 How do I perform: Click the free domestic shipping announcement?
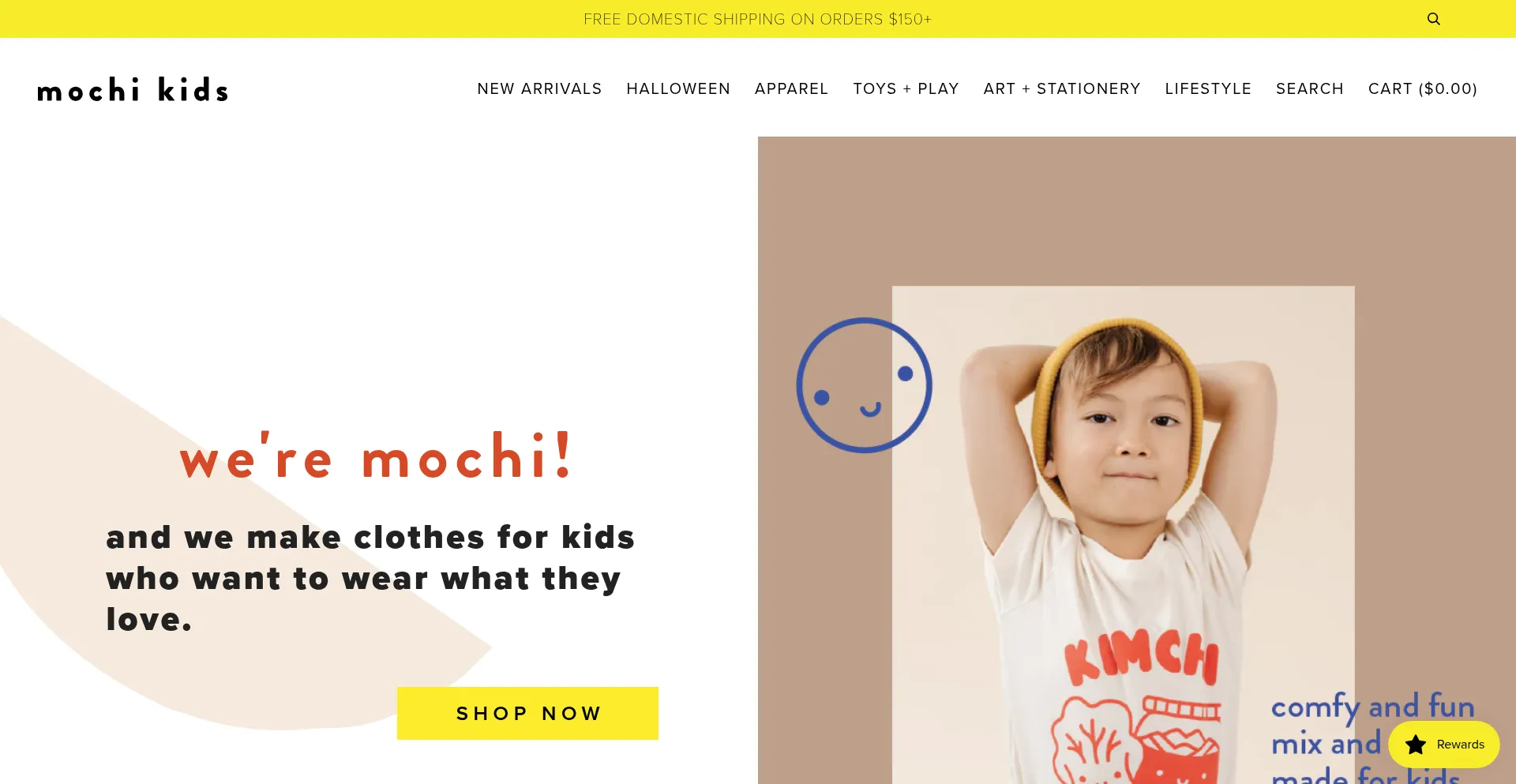pos(757,19)
